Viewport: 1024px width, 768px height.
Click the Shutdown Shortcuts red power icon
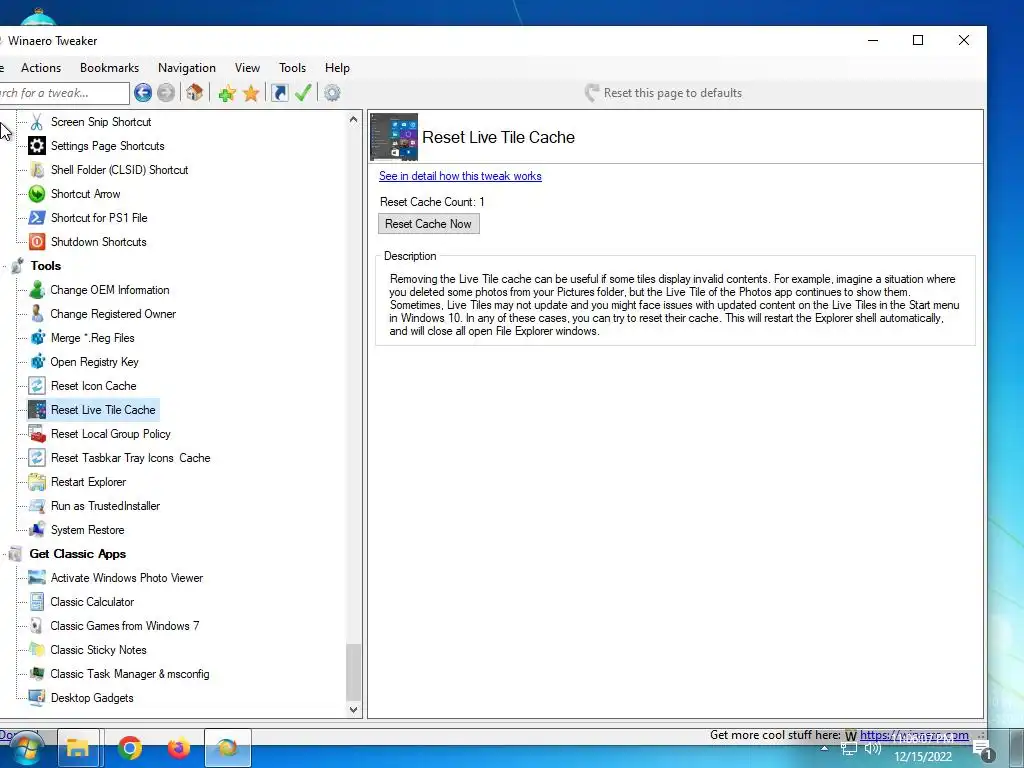37,242
